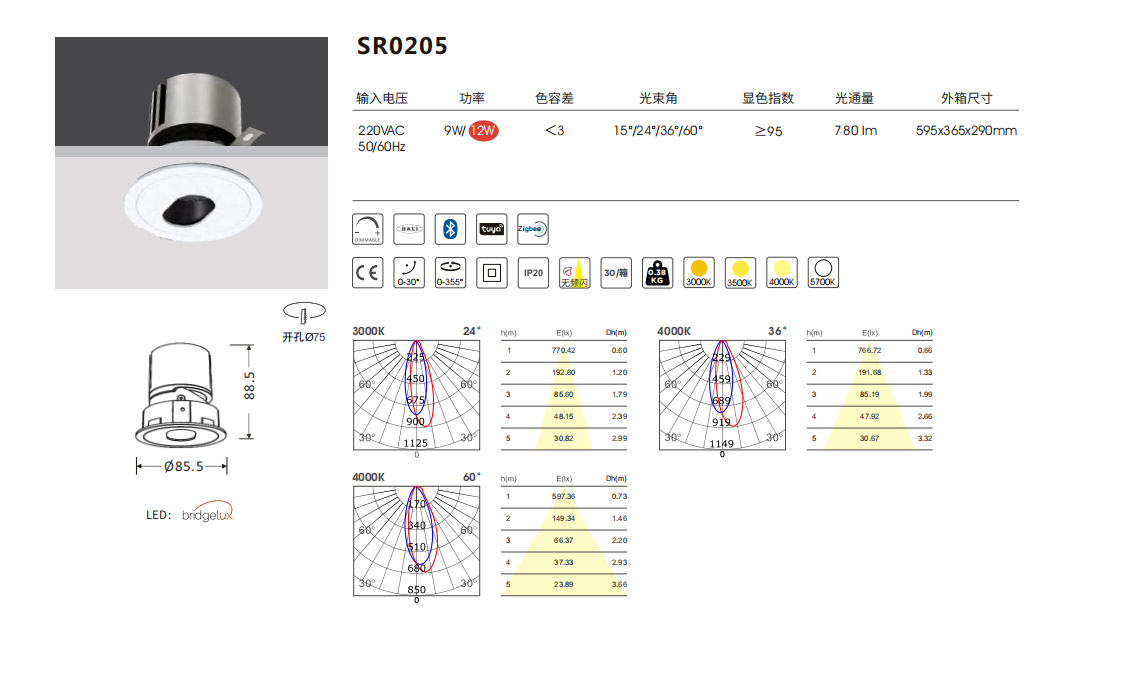1144x684 pixels.
Task: Click the 192.60 illuminance value
Action: (x=563, y=373)
